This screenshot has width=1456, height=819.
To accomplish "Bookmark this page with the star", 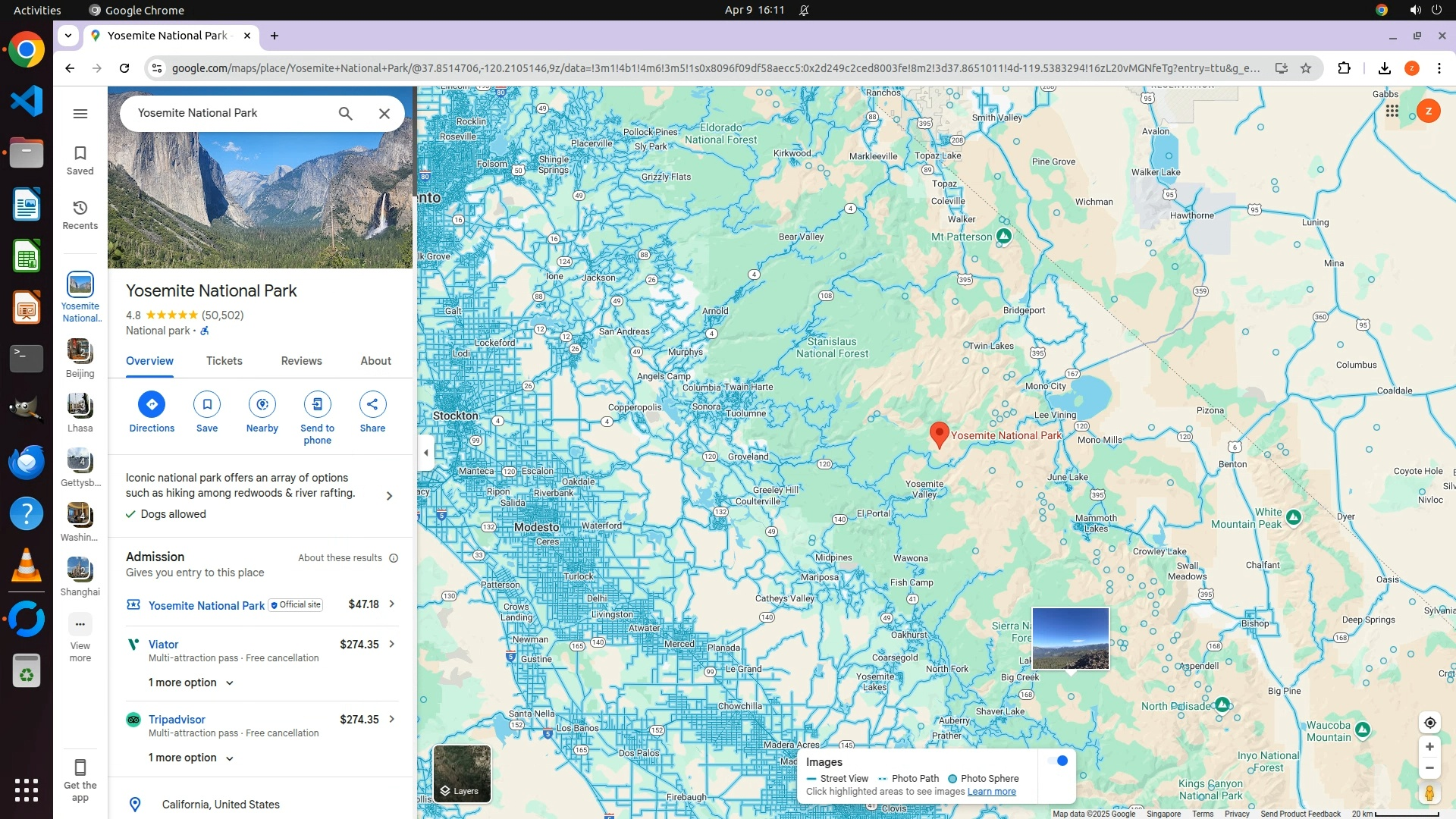I will pyautogui.click(x=1306, y=68).
